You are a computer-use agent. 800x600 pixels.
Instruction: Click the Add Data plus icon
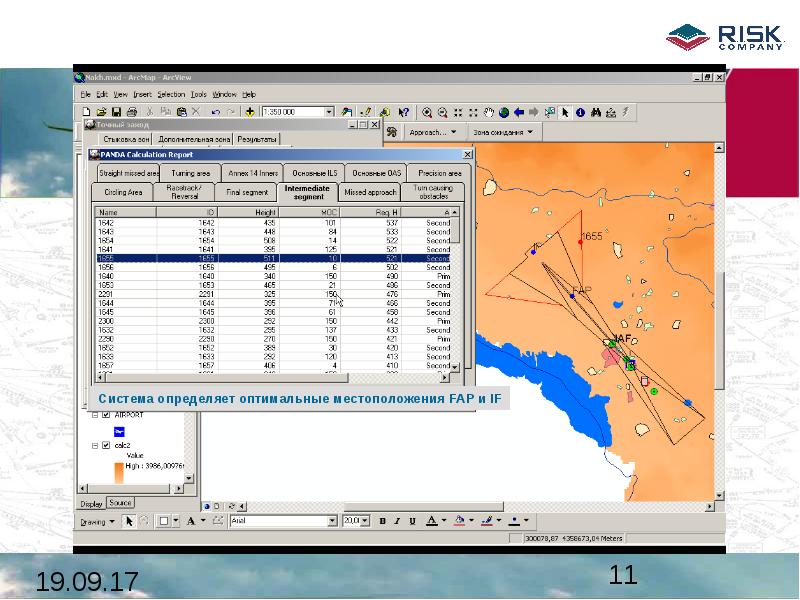[249, 112]
